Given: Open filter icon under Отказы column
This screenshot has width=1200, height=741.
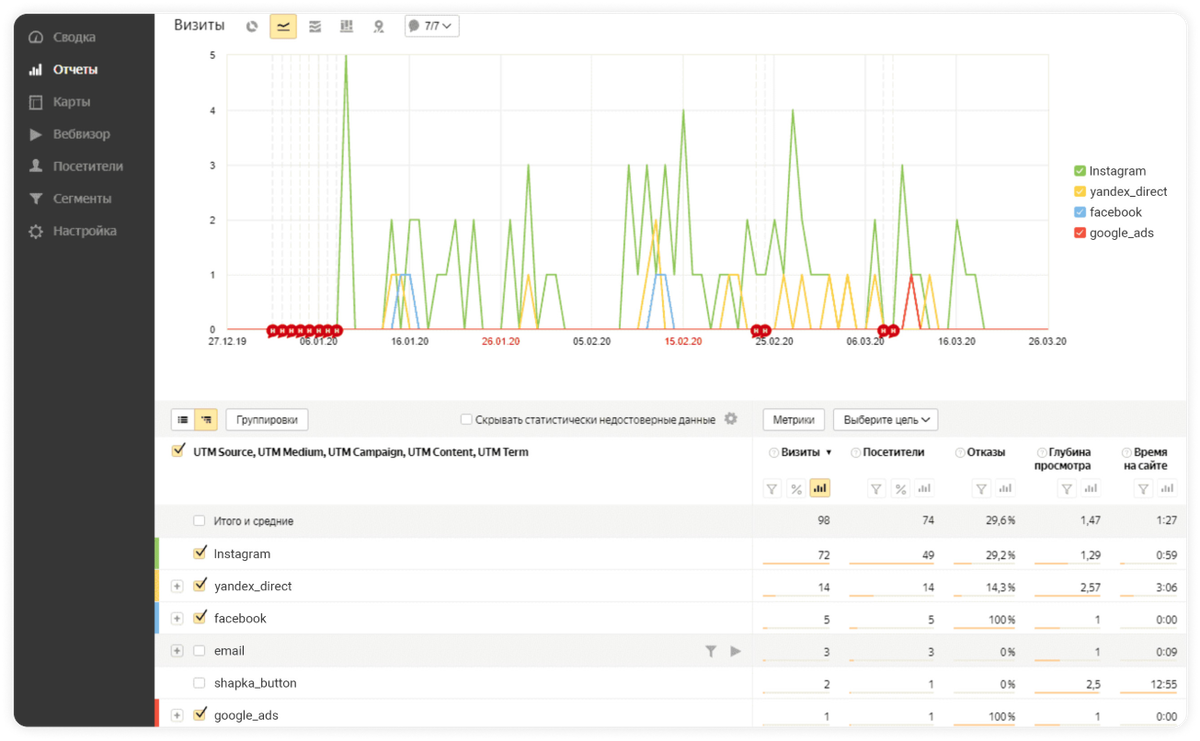Looking at the screenshot, I should click(982, 489).
